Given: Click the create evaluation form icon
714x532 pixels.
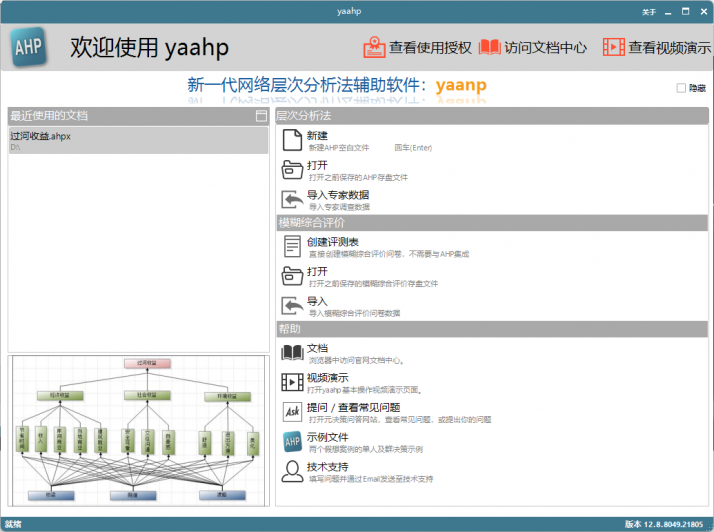Looking at the screenshot, I should click(292, 246).
